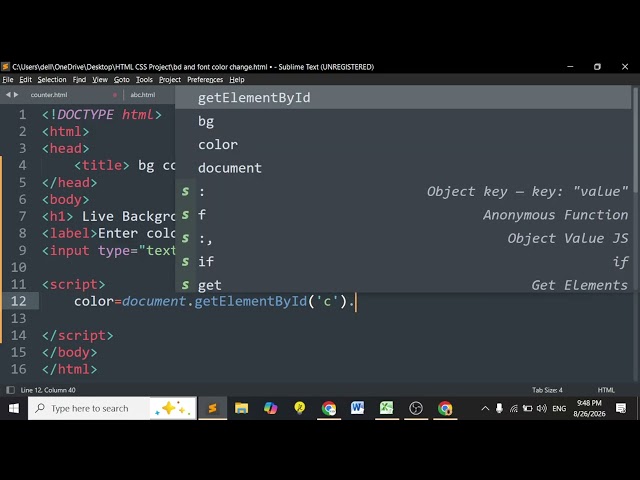
Task: Open the volume speaker tray icon
Action: coord(542,408)
